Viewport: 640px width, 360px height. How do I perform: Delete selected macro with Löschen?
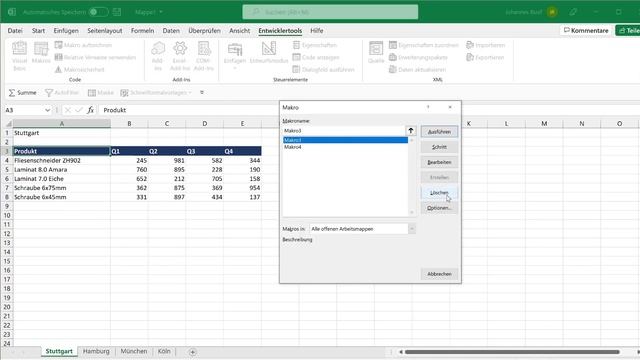pos(439,193)
